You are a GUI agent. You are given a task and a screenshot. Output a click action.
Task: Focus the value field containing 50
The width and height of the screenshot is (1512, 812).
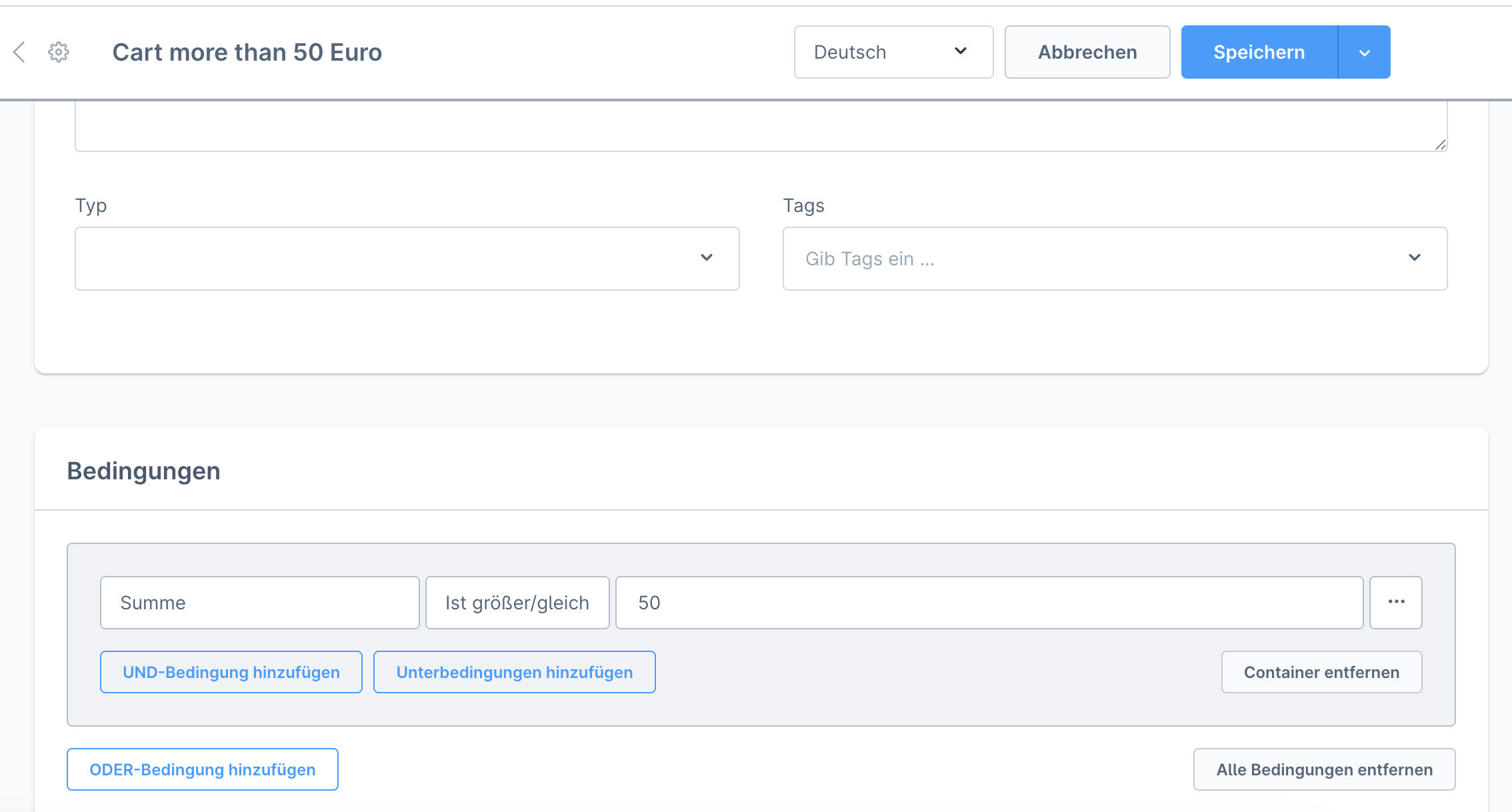coord(989,603)
